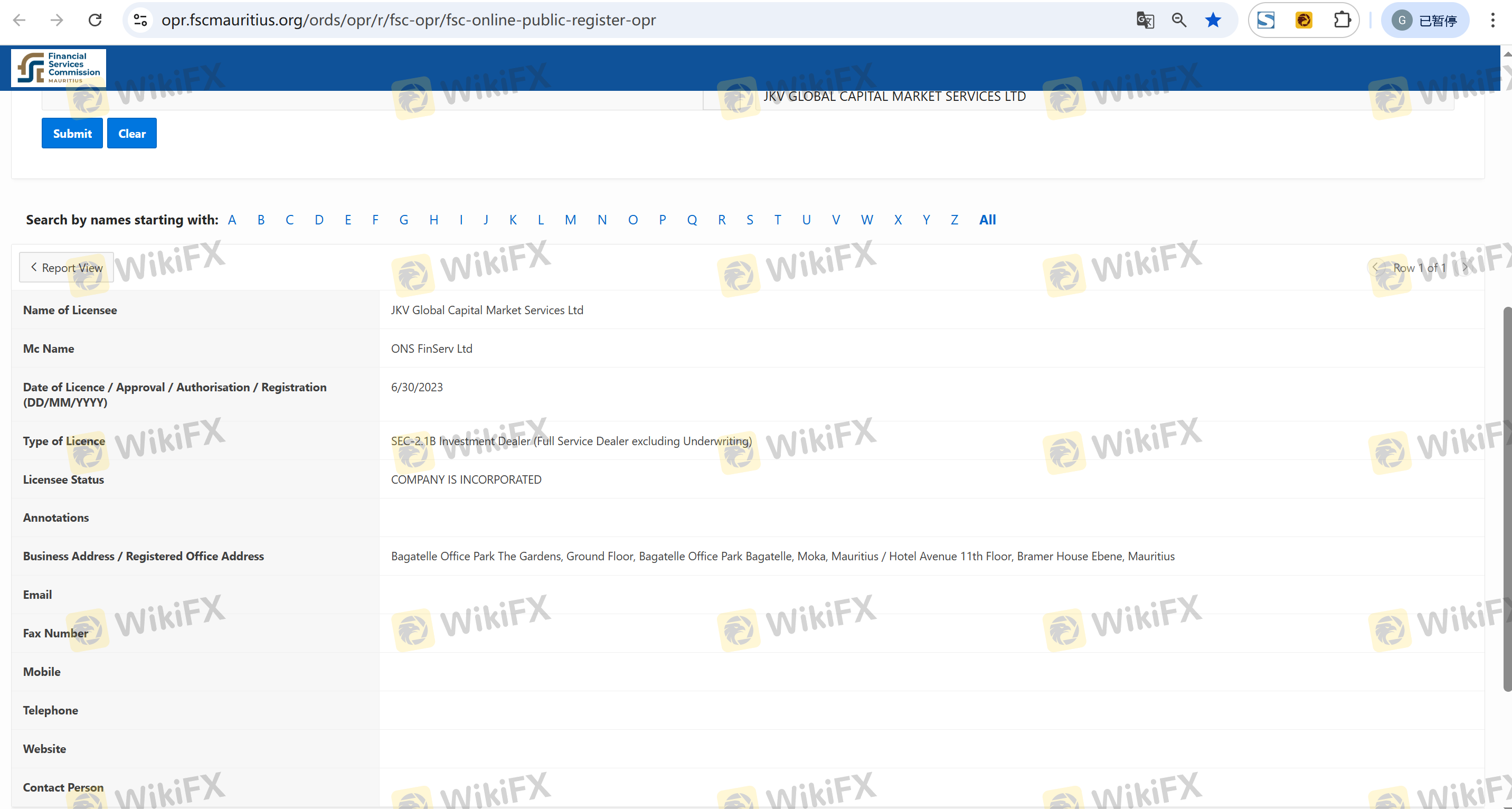Click the browser back arrow
Screen dimensions: 1512x809
(x=20, y=20)
